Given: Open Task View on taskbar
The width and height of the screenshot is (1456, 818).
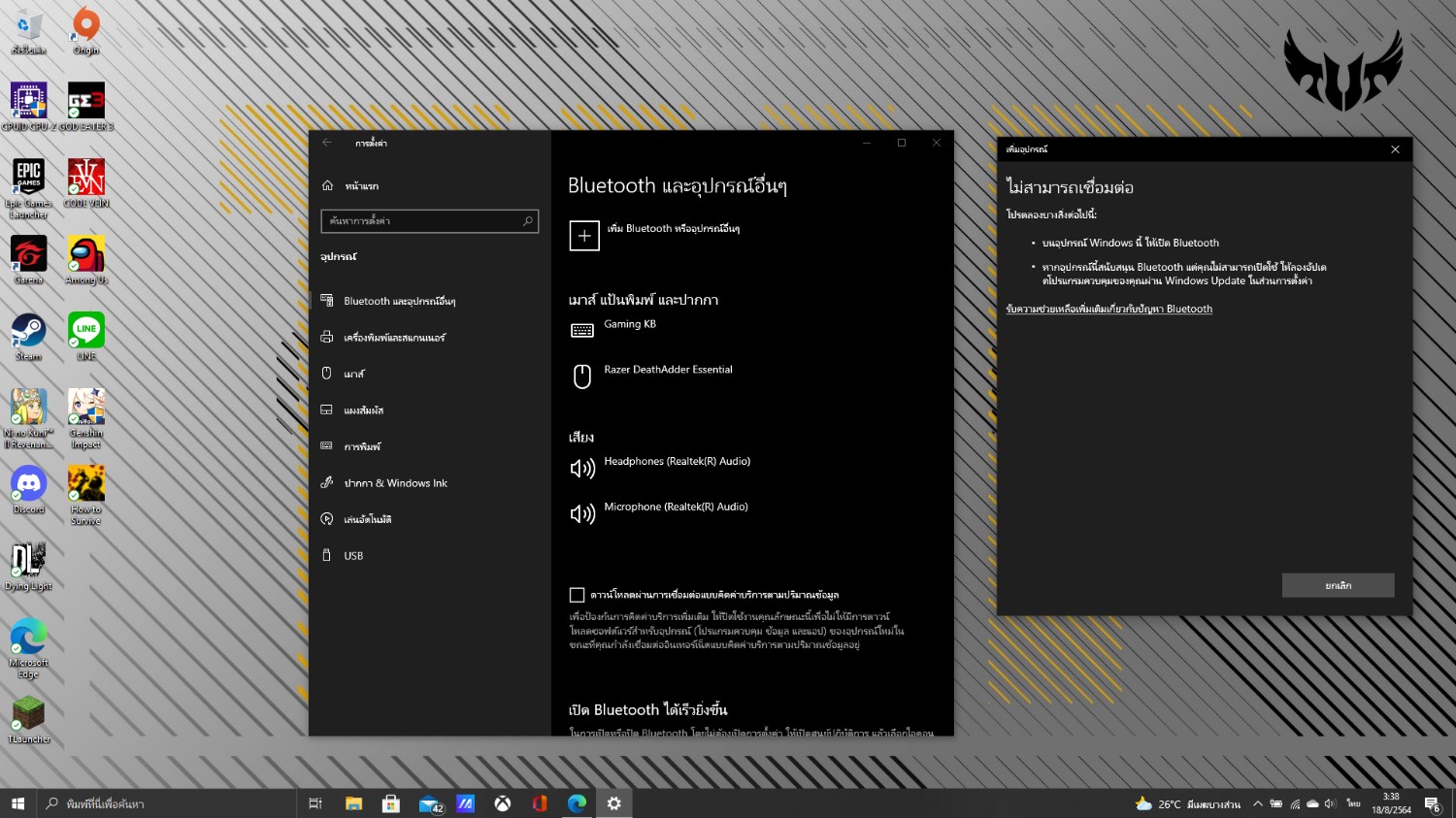Looking at the screenshot, I should [315, 803].
